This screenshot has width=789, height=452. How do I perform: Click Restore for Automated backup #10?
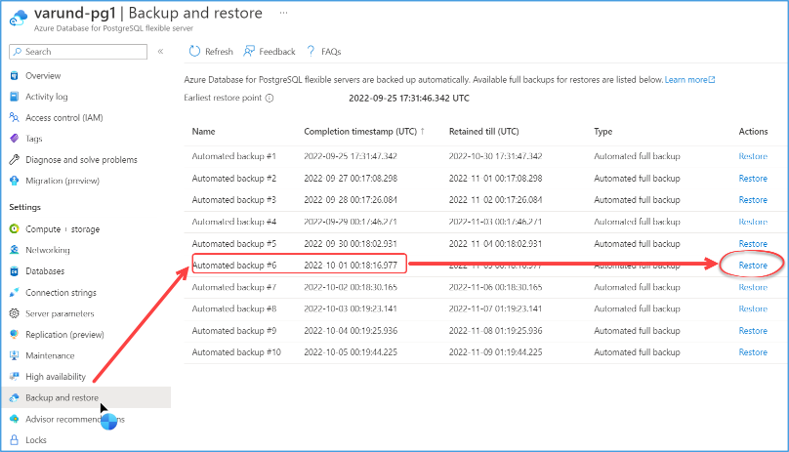pyautogui.click(x=753, y=352)
